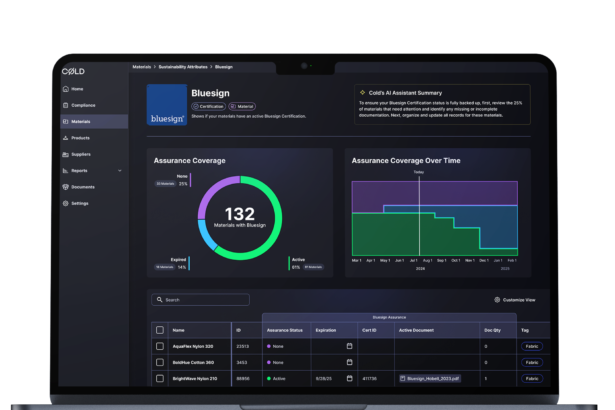Click the Compliance sidebar icon
Viewport: 615px width, 410px height.
pyautogui.click(x=66, y=105)
